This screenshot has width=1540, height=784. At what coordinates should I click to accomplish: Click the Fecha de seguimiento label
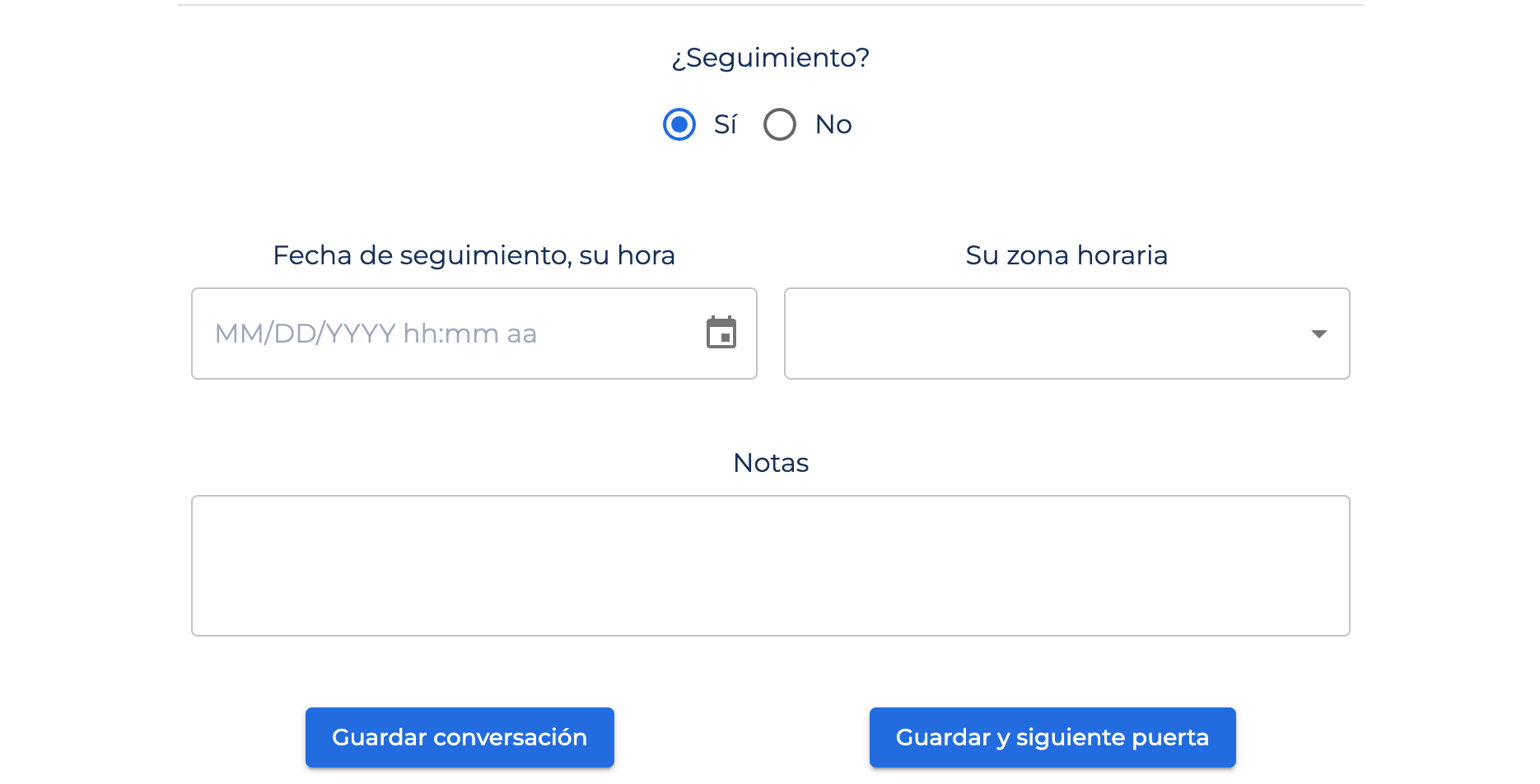(474, 255)
